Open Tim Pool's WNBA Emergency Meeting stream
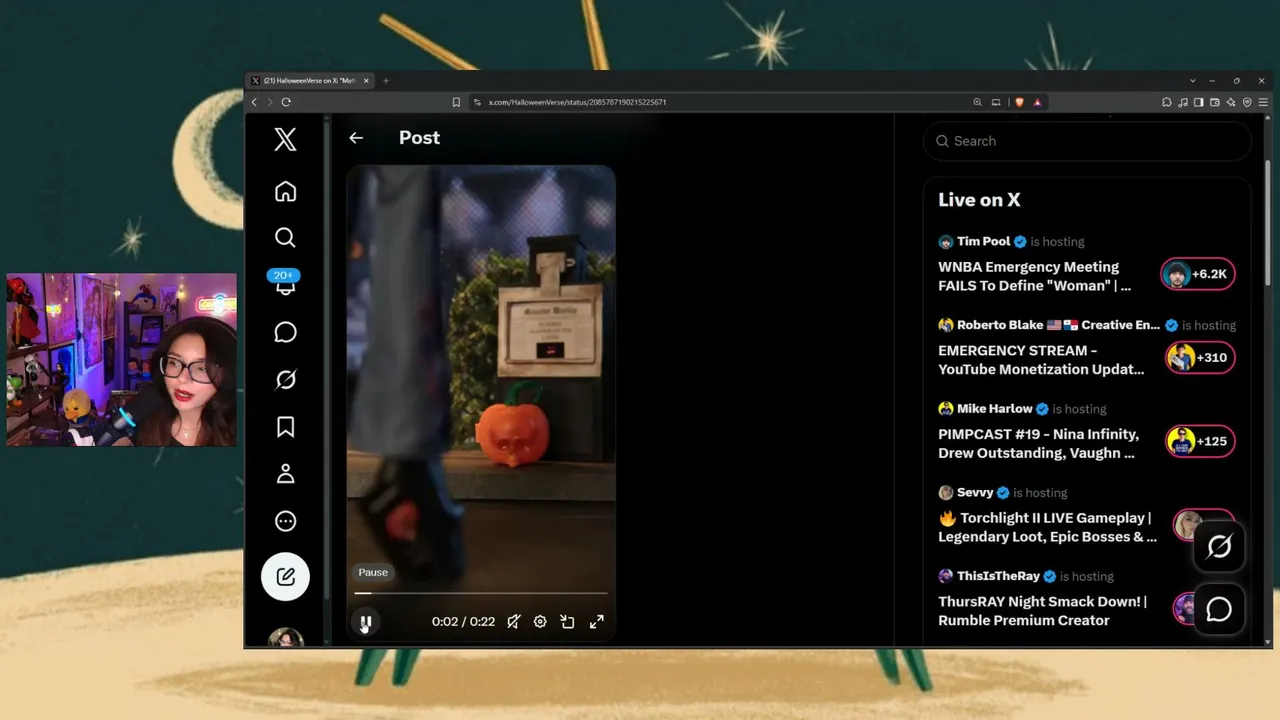The height and width of the screenshot is (720, 1280). (x=1034, y=276)
